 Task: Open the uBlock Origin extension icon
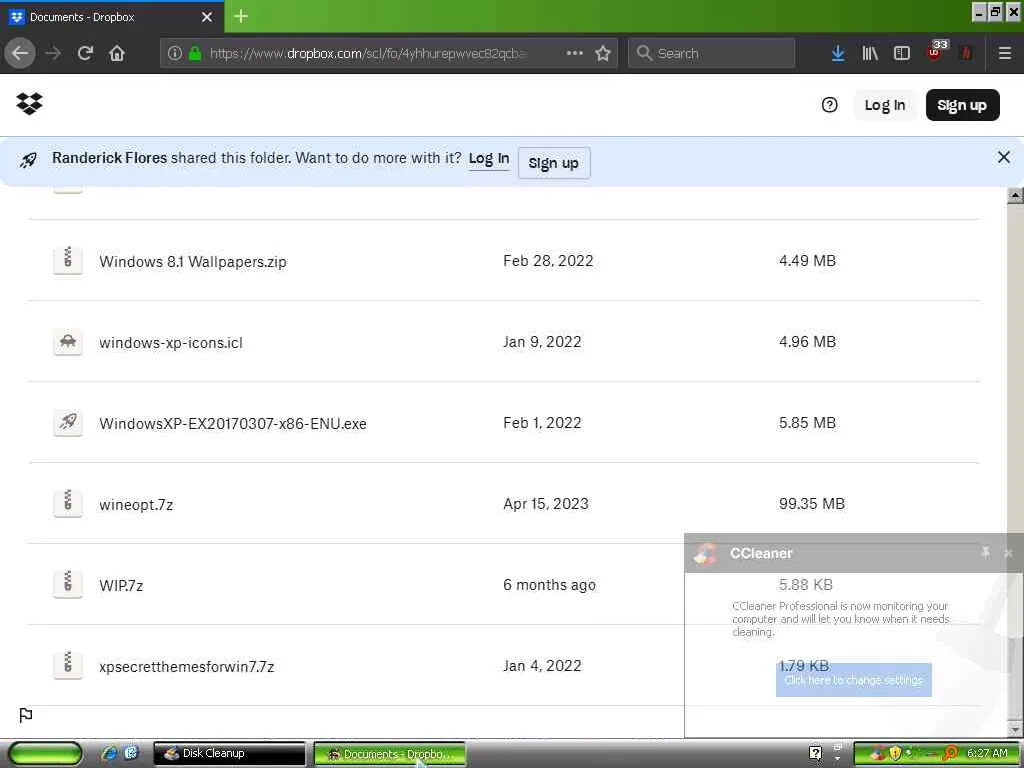[935, 52]
